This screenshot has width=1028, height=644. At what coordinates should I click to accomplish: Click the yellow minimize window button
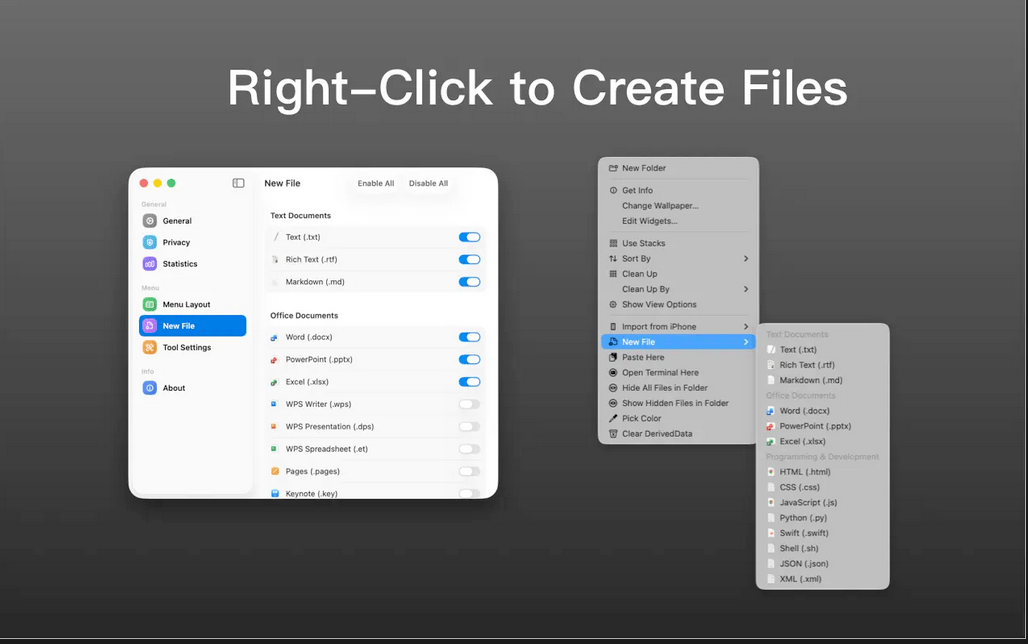point(157,184)
